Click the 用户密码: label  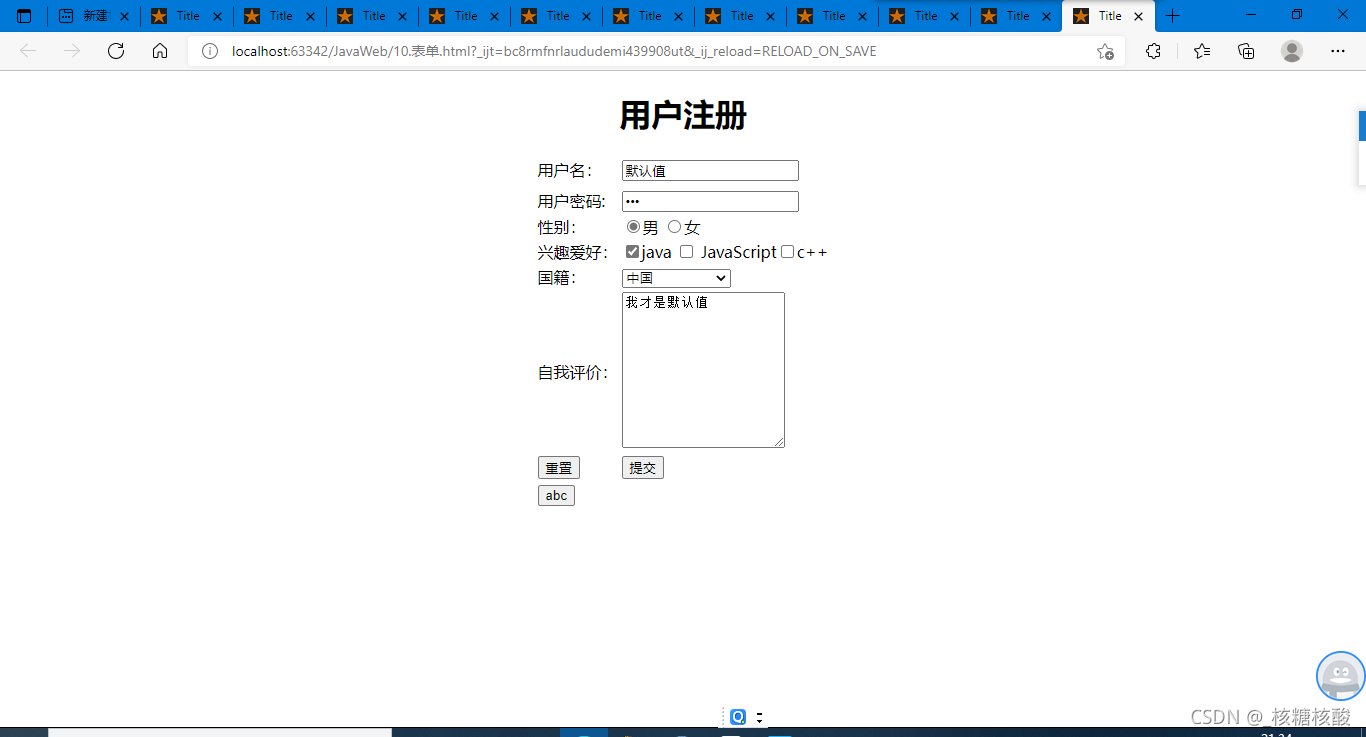pos(572,202)
